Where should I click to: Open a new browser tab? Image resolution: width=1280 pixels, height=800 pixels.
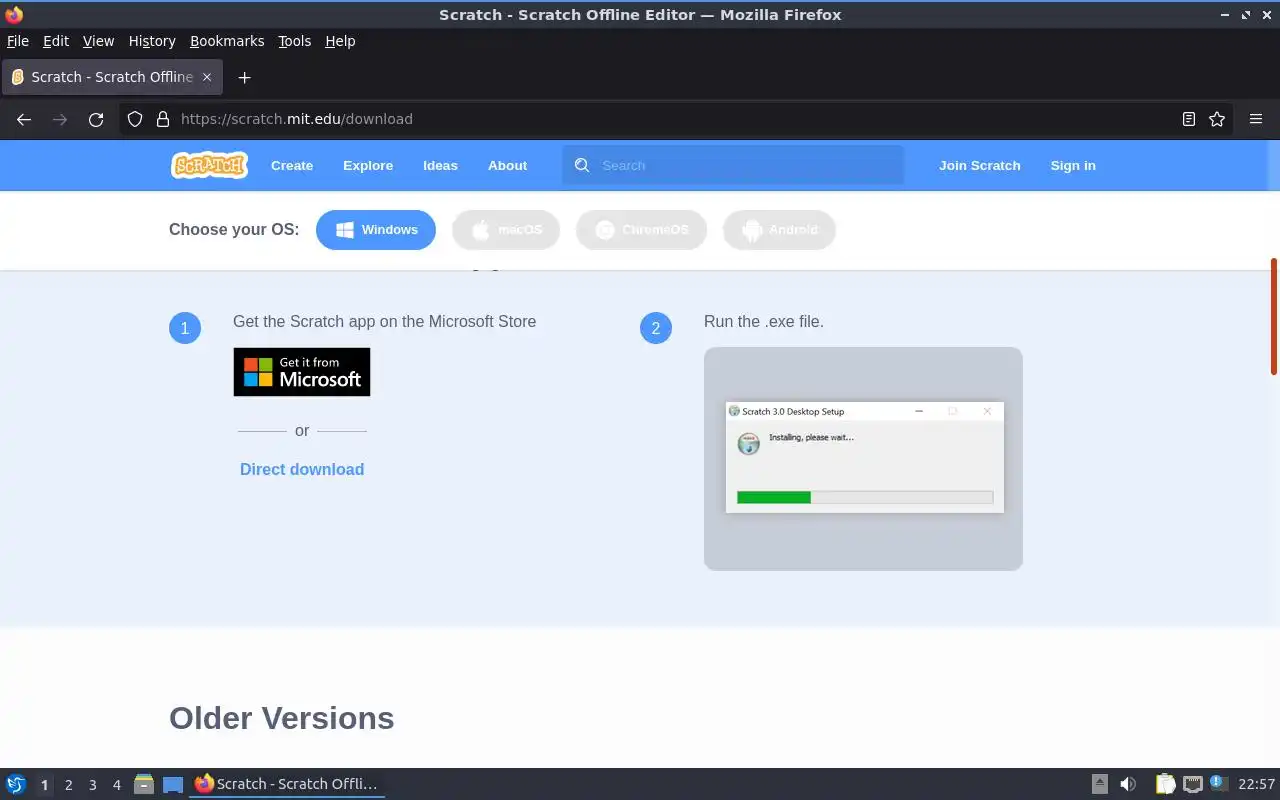[244, 77]
